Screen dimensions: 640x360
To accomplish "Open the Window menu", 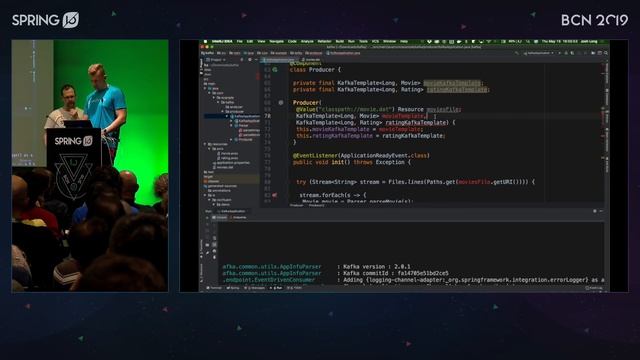I will [x=389, y=42].
